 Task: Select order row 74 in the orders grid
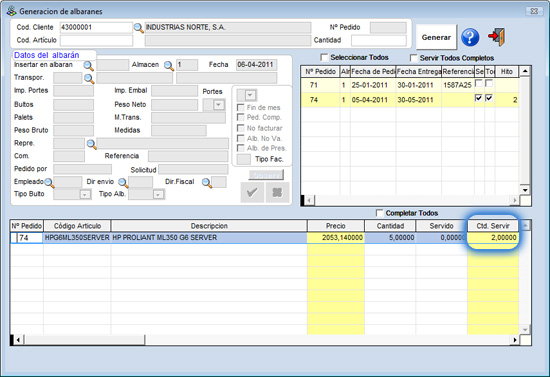coord(410,100)
